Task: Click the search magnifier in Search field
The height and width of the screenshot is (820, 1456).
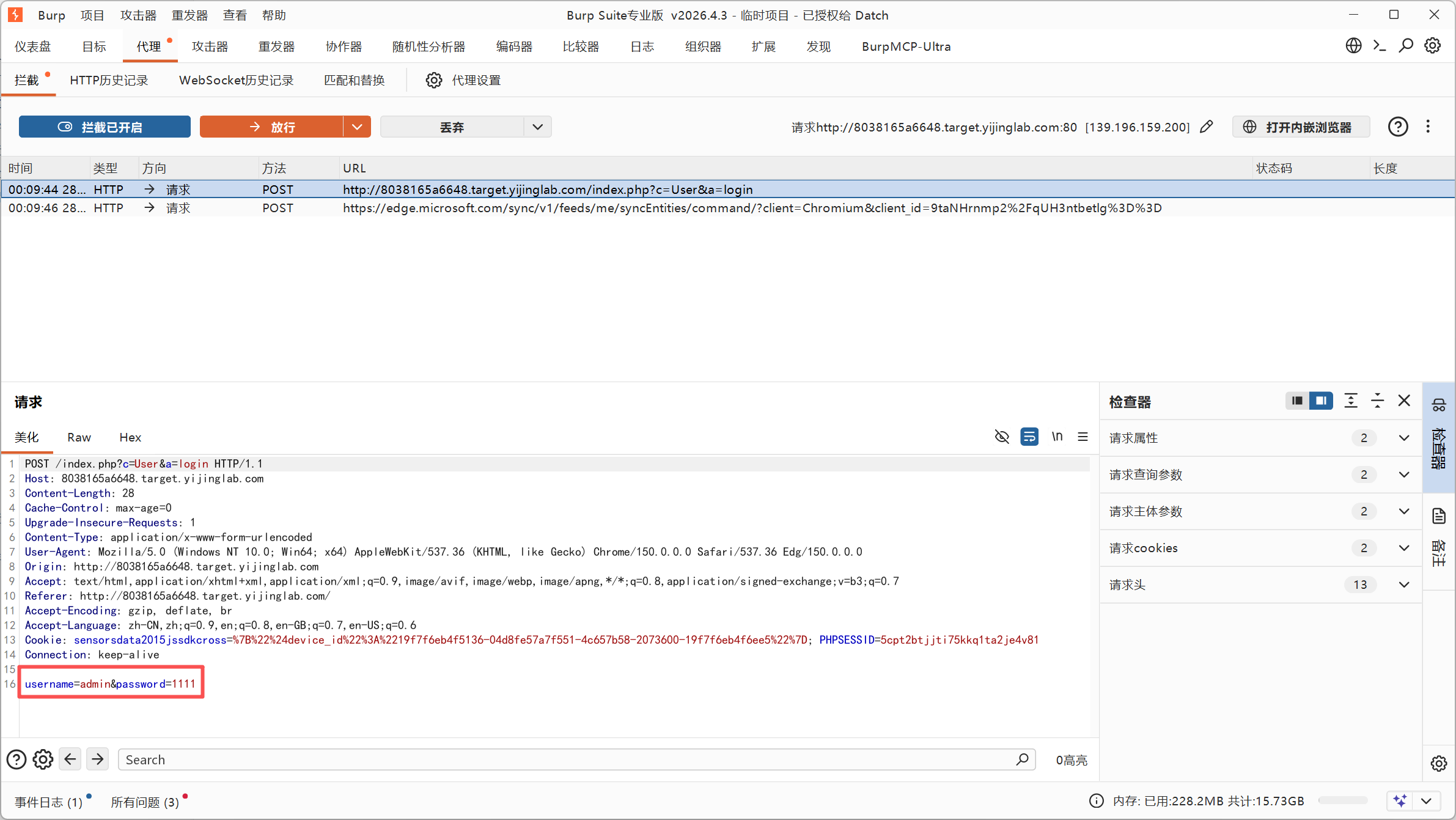Action: [x=1022, y=759]
